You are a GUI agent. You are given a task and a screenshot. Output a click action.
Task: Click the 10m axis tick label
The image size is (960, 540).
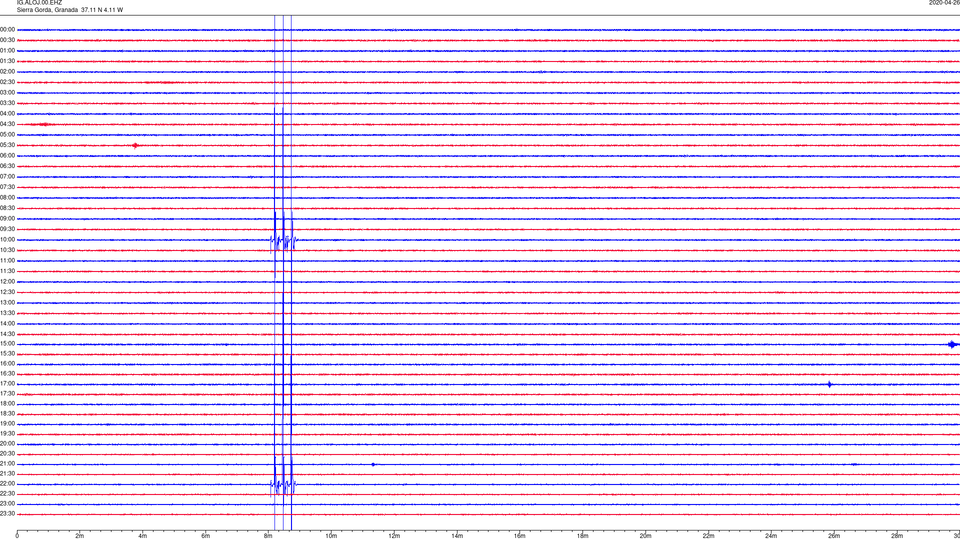[x=331, y=536]
